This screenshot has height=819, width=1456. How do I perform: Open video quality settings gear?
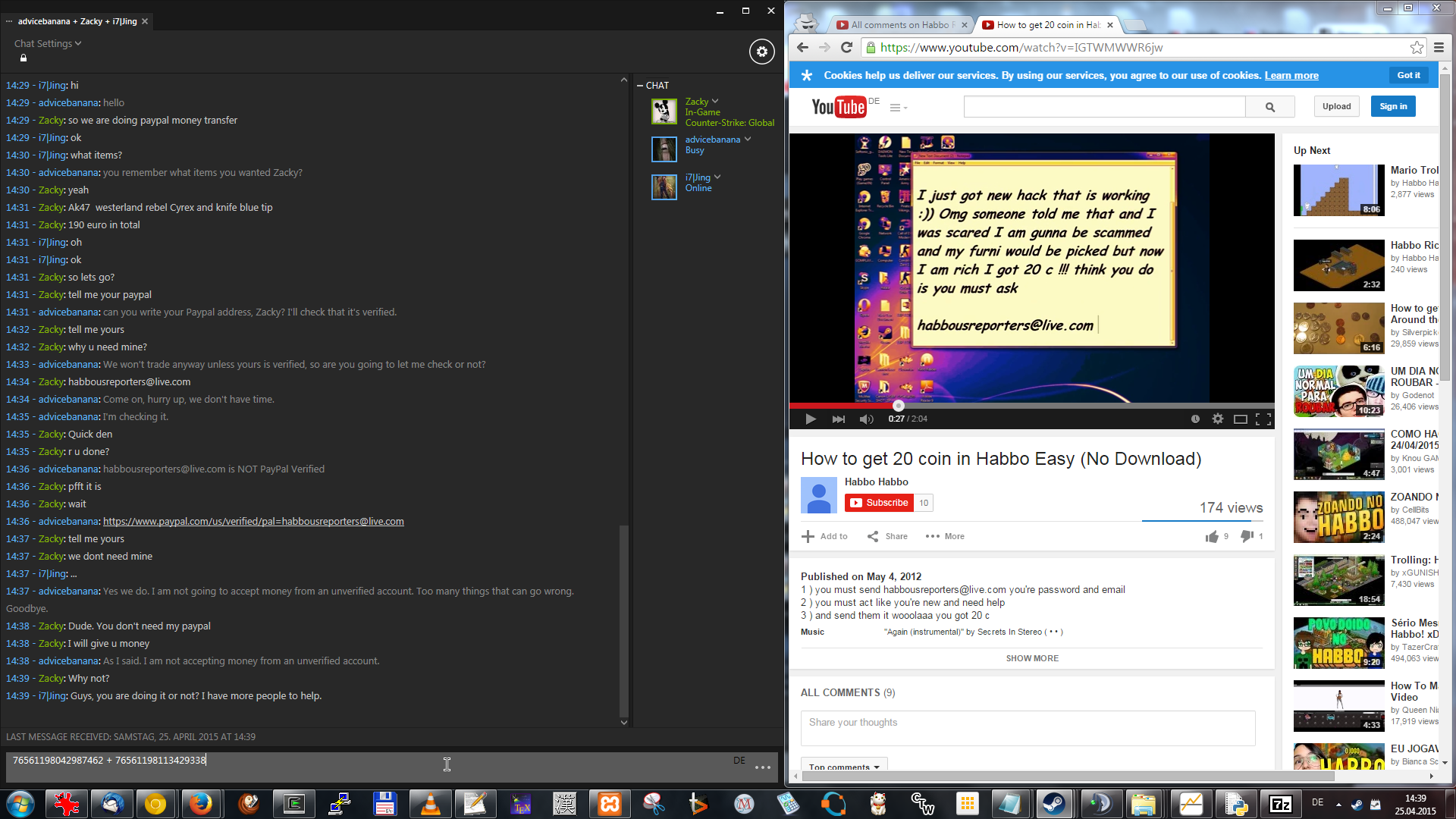pyautogui.click(x=1218, y=419)
